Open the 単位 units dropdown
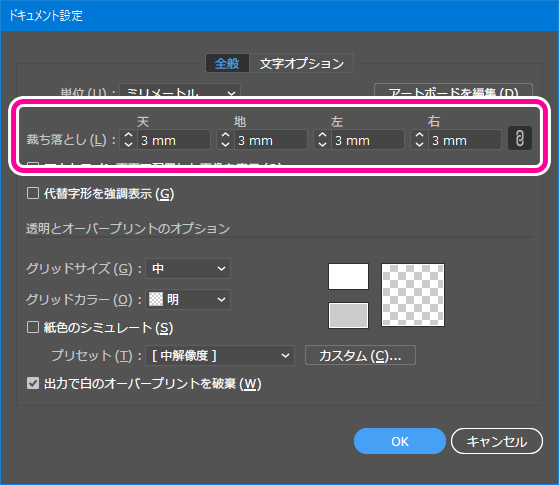The height and width of the screenshot is (485, 559). (180, 91)
